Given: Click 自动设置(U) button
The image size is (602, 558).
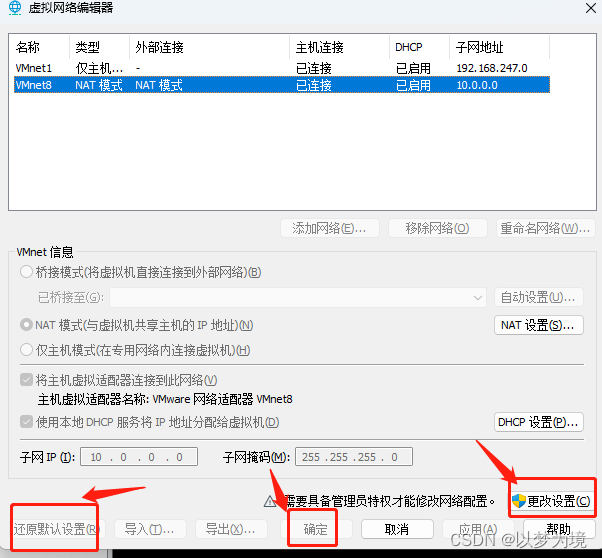Looking at the screenshot, I should (x=539, y=297).
